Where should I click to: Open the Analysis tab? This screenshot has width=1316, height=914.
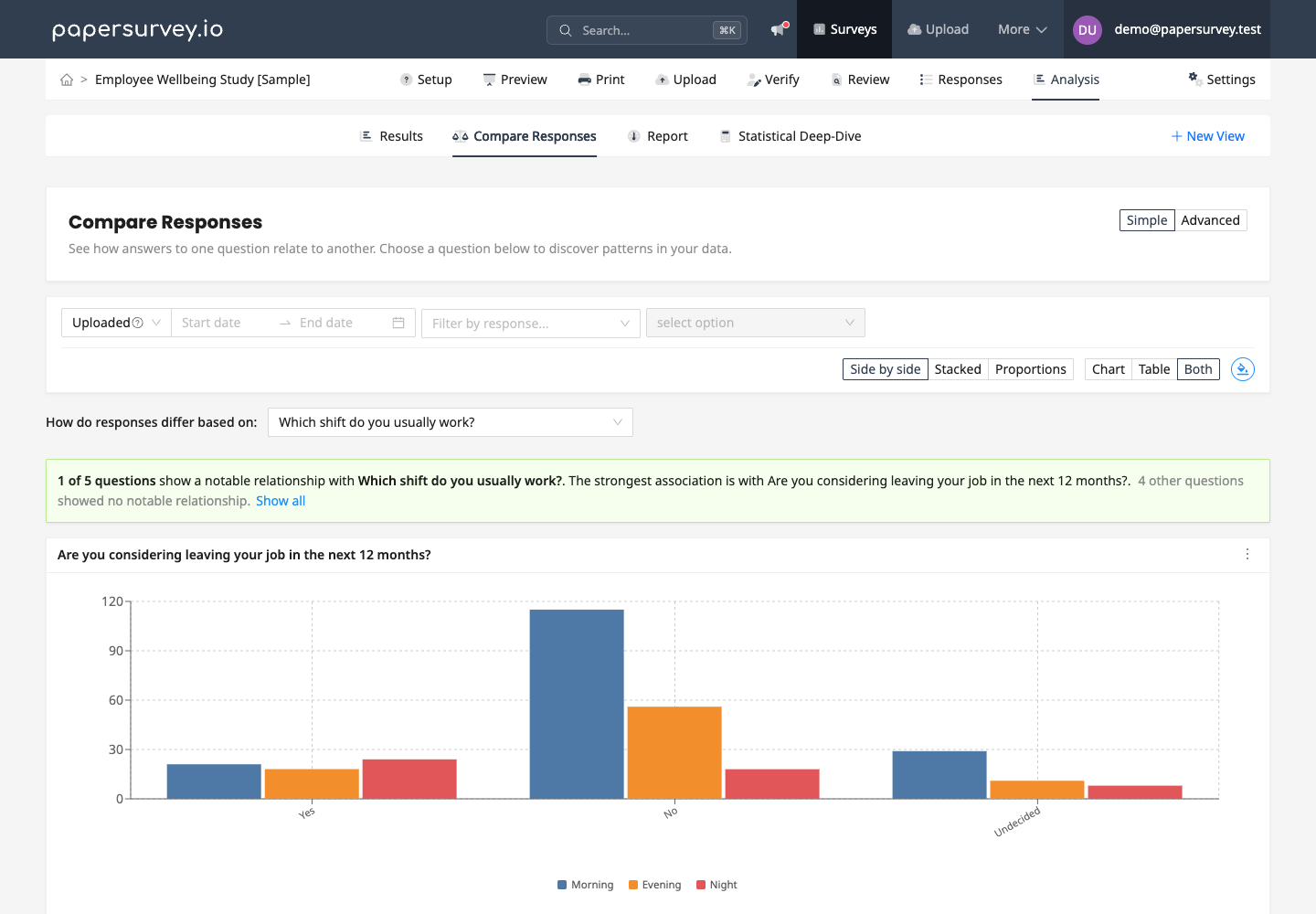click(x=1066, y=80)
